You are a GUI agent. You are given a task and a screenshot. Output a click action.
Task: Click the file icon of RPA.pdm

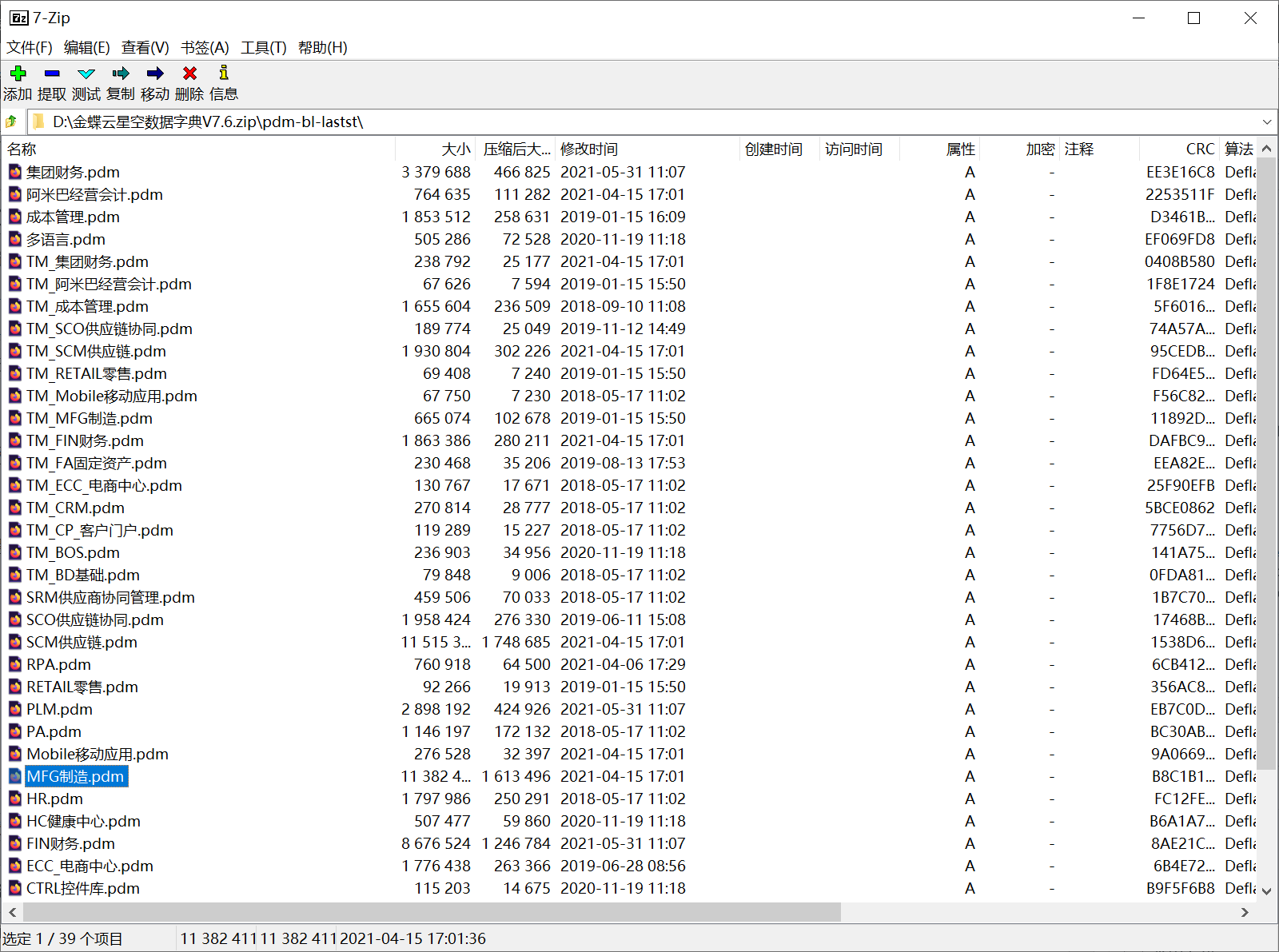click(x=15, y=664)
